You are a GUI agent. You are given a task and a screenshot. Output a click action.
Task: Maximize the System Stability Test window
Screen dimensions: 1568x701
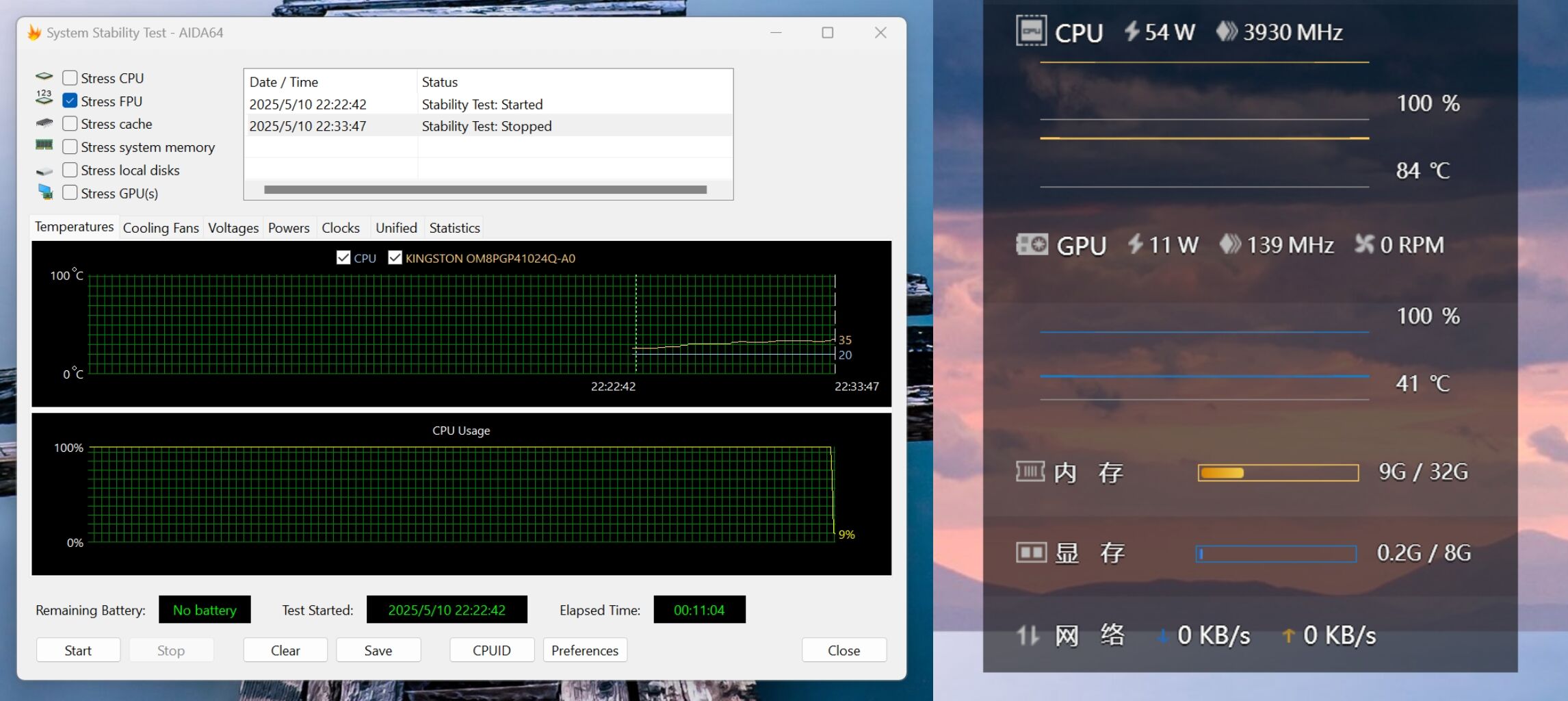point(828,33)
